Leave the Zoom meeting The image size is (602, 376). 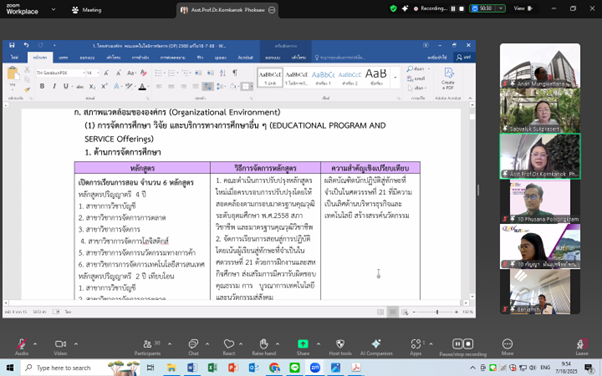pos(582,347)
